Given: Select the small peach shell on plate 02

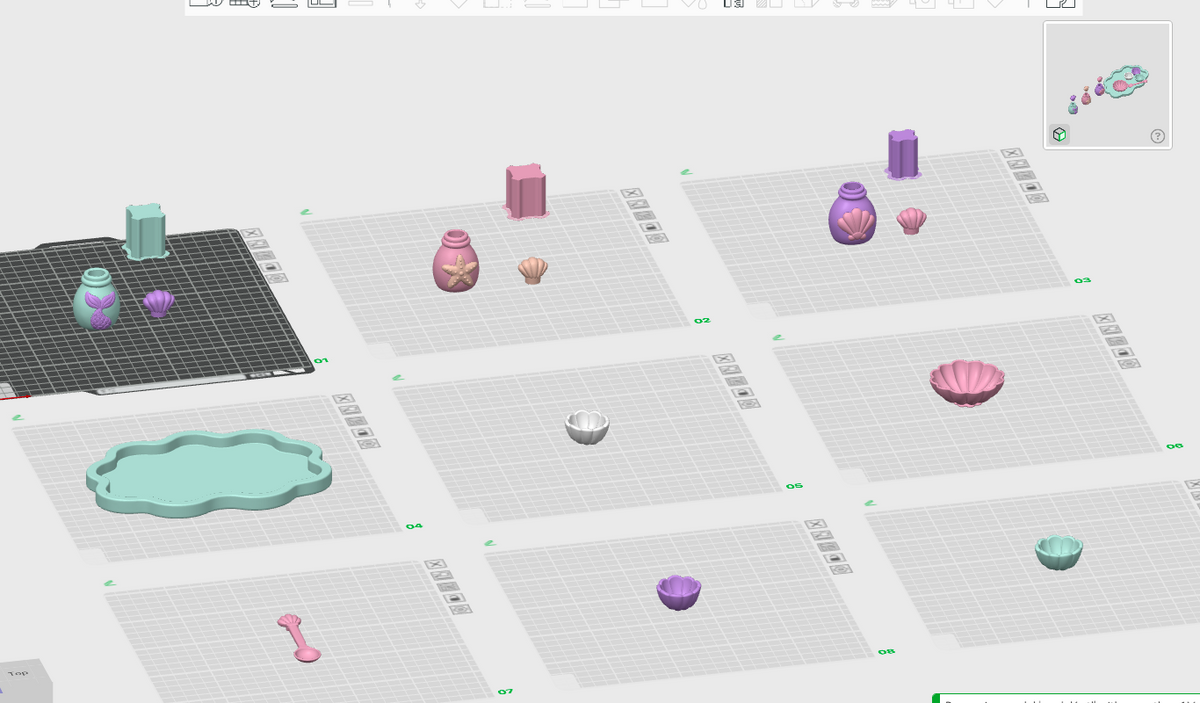Looking at the screenshot, I should [x=533, y=270].
